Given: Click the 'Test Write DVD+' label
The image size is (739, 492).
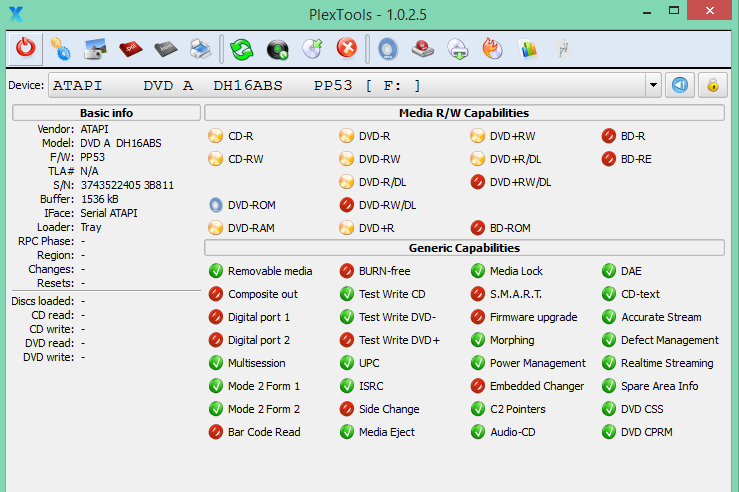Looking at the screenshot, I should [x=399, y=340].
